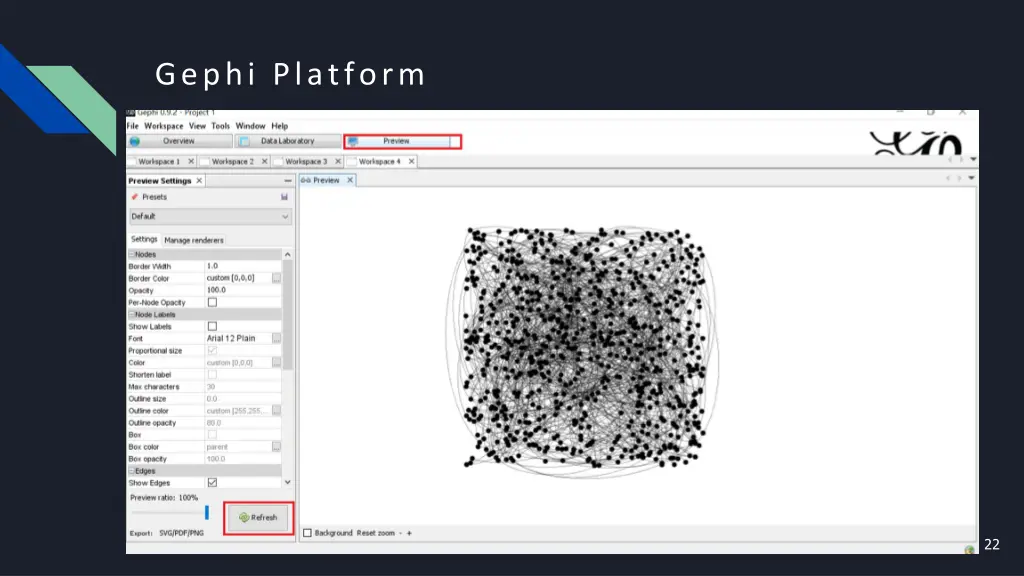The height and width of the screenshot is (576, 1024).
Task: Edit the node Opacity value 100.0
Action: pos(243,290)
